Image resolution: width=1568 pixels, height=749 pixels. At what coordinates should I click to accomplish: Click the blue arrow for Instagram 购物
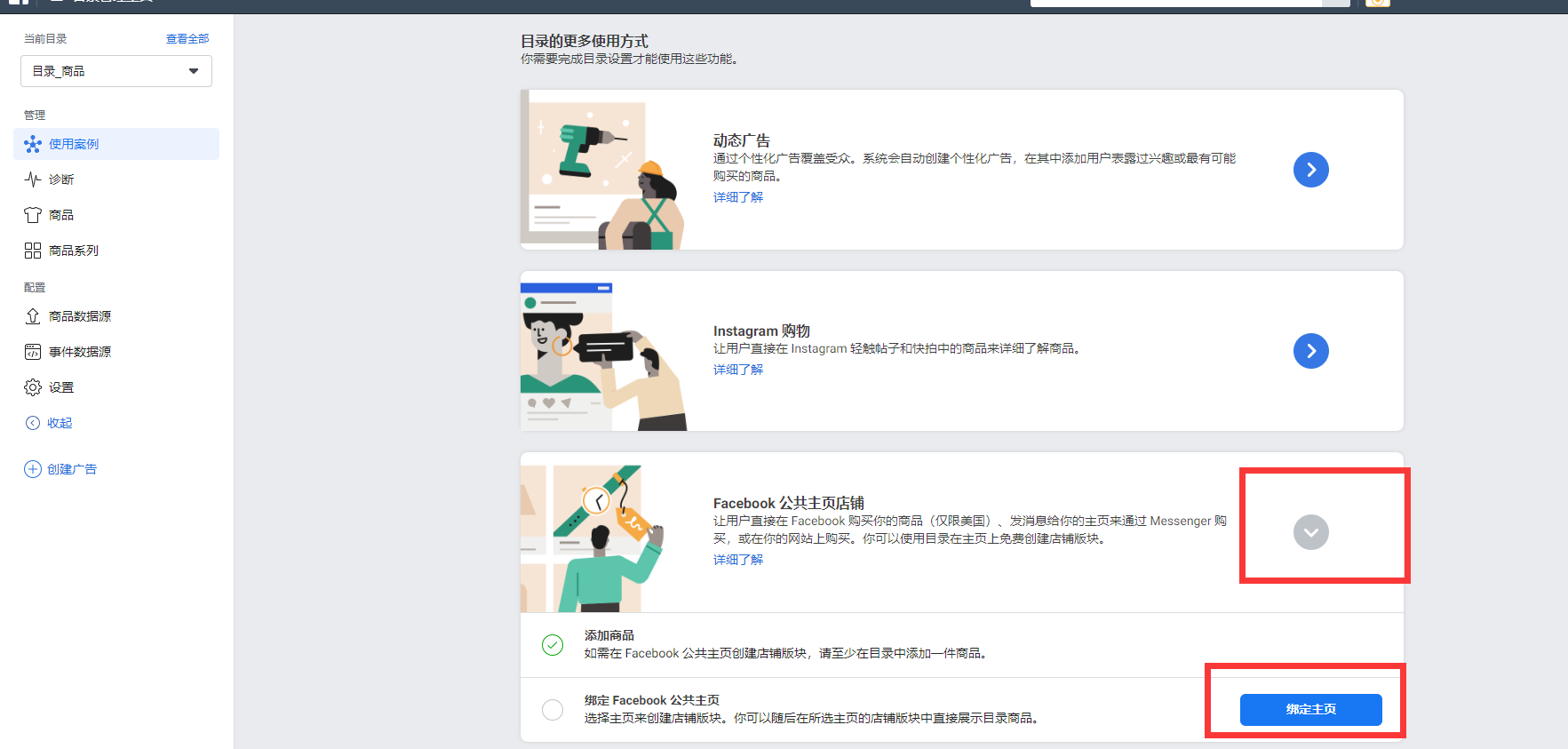click(1311, 351)
